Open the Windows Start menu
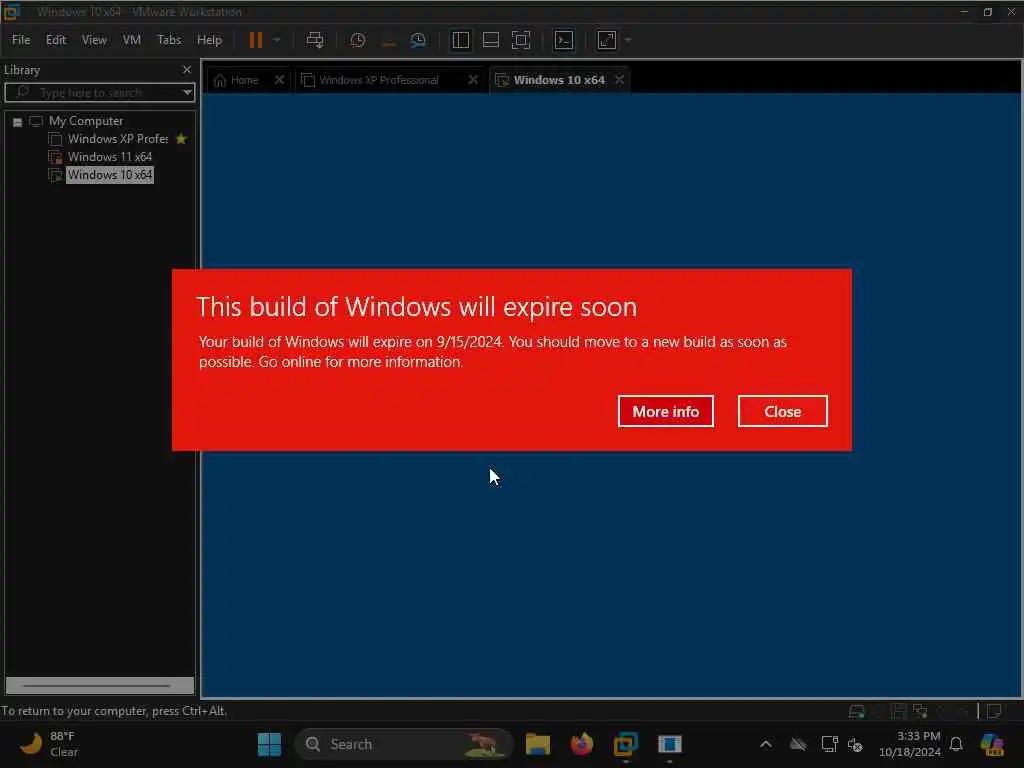Screen dimensions: 1024x768 tap(269, 744)
